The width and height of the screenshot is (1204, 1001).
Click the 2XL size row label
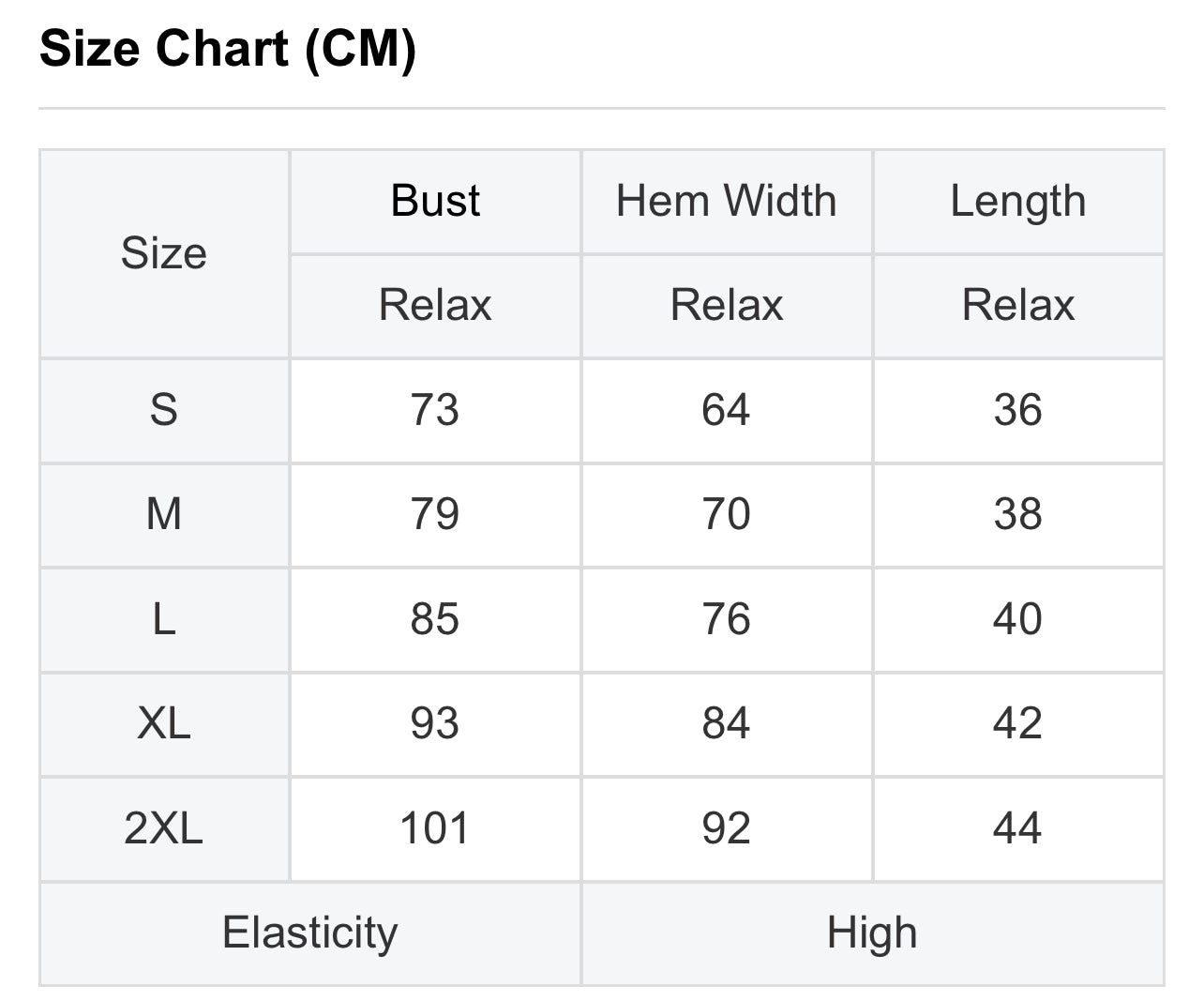164,828
